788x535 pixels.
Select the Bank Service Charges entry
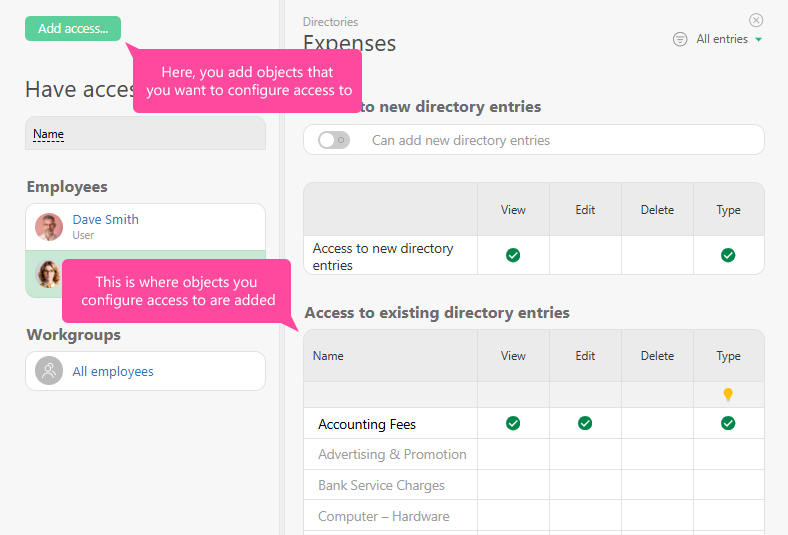(381, 486)
